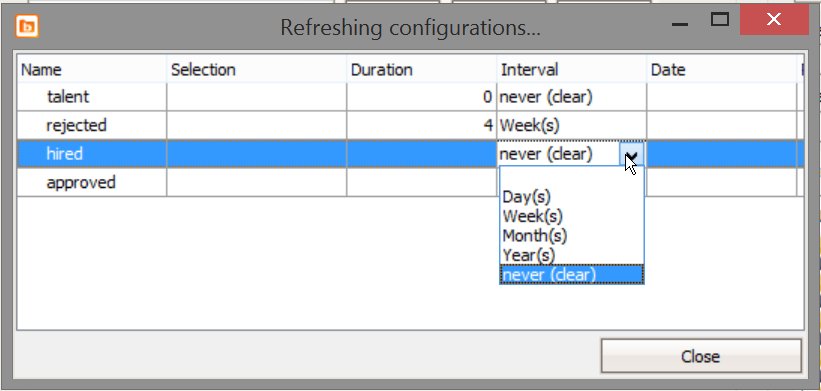The height and width of the screenshot is (391, 821).
Task: Click the Duration cell in approved row
Action: 421,183
